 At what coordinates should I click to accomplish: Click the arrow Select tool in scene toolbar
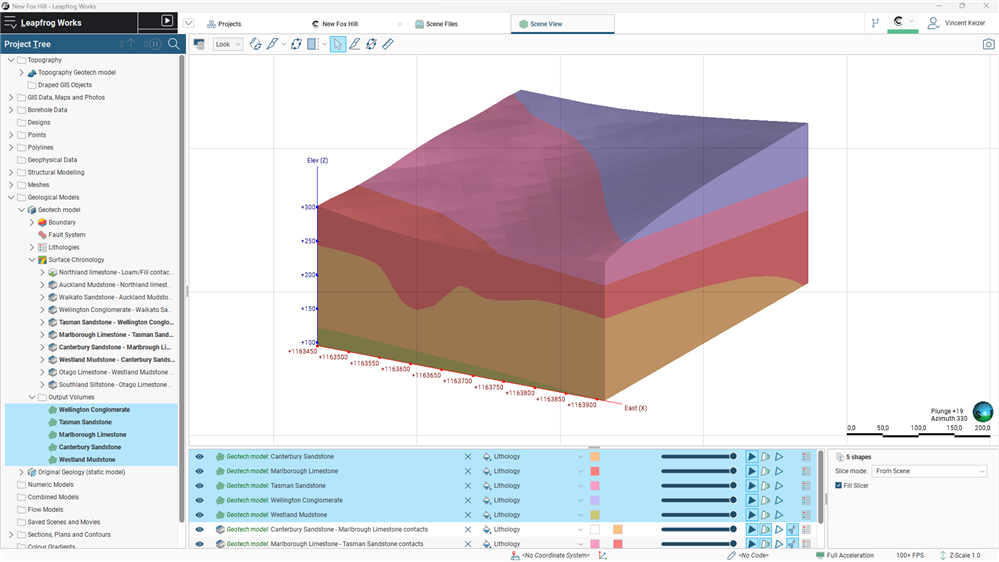(338, 44)
